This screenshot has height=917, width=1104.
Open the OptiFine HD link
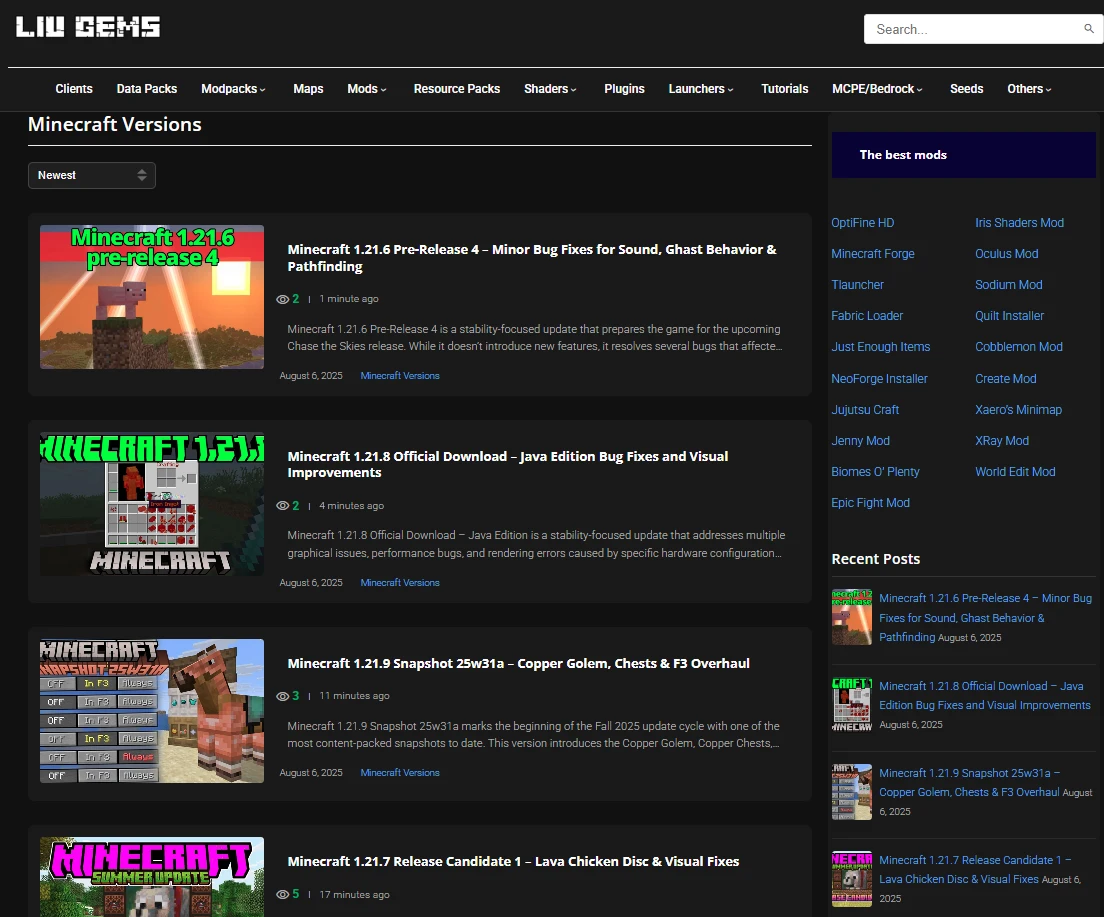pyautogui.click(x=862, y=223)
